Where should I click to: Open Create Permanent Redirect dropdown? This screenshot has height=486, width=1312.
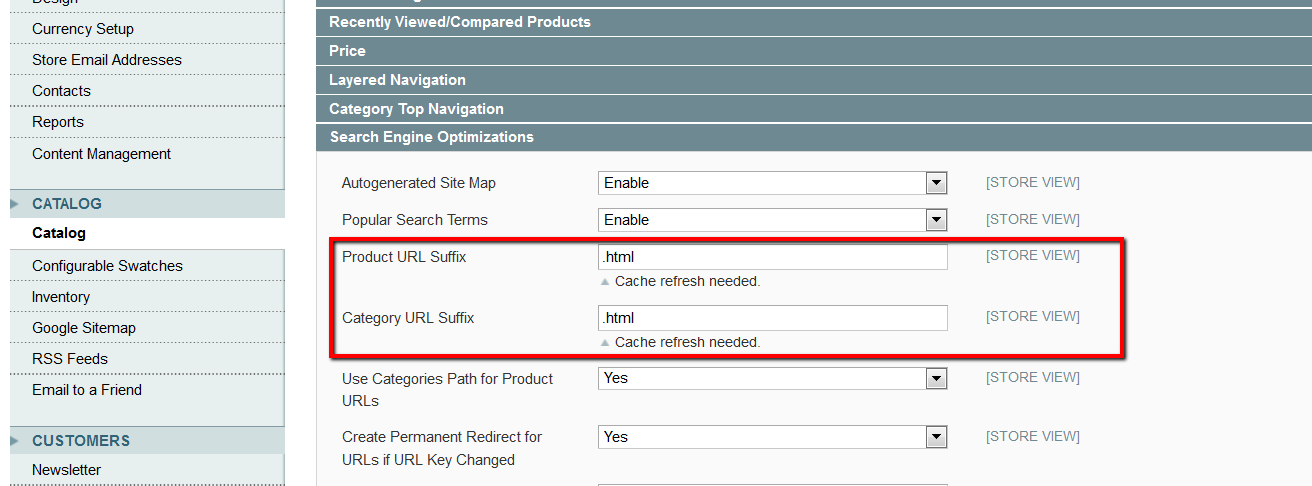(772, 437)
